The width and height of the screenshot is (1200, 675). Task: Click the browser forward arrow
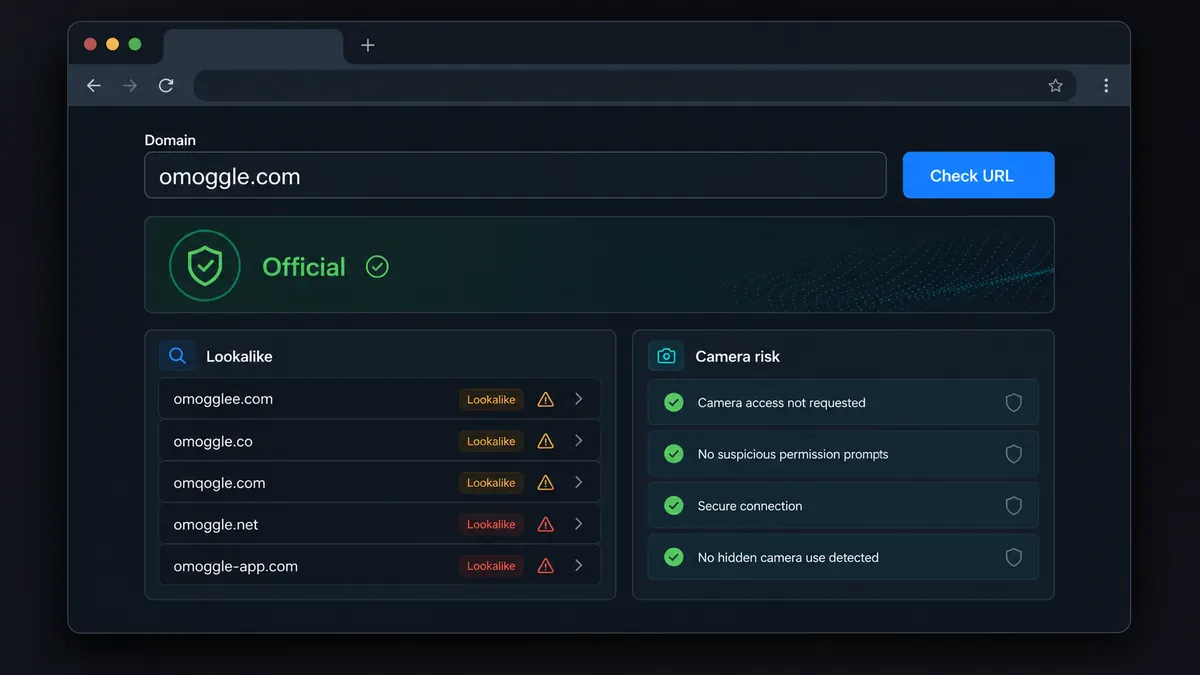click(130, 86)
